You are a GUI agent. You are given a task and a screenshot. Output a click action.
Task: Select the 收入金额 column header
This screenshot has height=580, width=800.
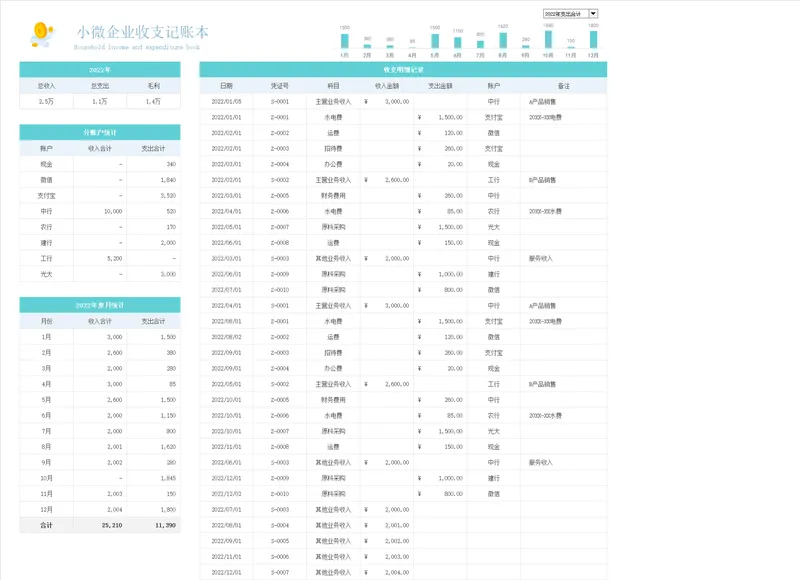(387, 86)
